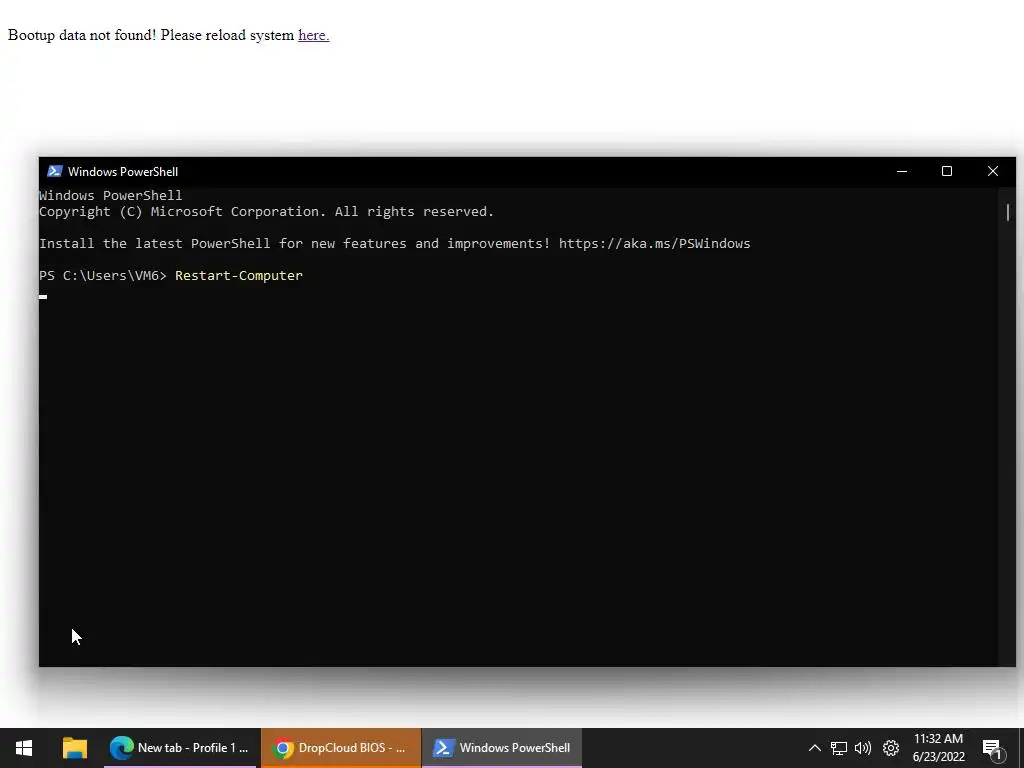Click the https://aka.ms/PSWindows URL text
The width and height of the screenshot is (1024, 768).
pyautogui.click(x=654, y=244)
